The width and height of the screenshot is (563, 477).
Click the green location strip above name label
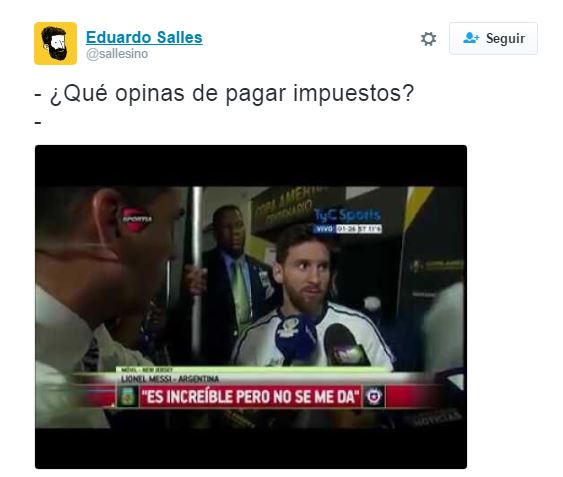tap(251, 370)
